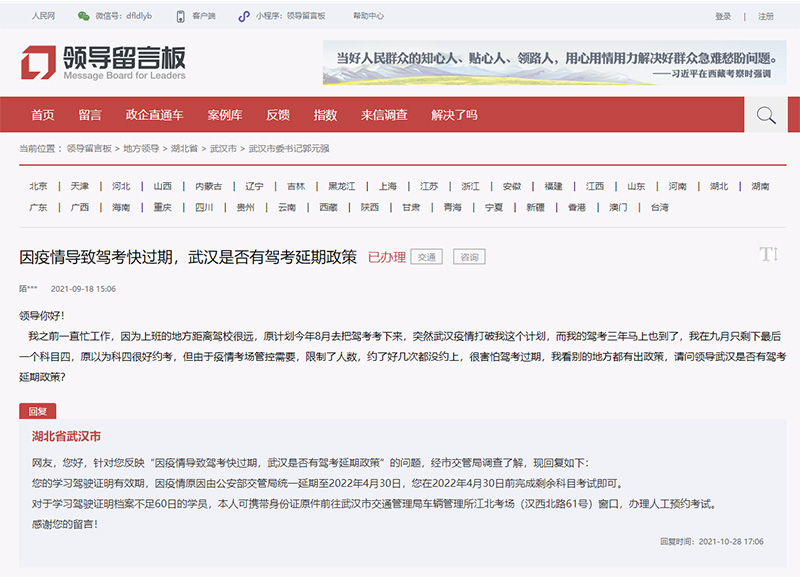
Task: Click 湖北省 in the breadcrumb
Action: click(x=184, y=148)
